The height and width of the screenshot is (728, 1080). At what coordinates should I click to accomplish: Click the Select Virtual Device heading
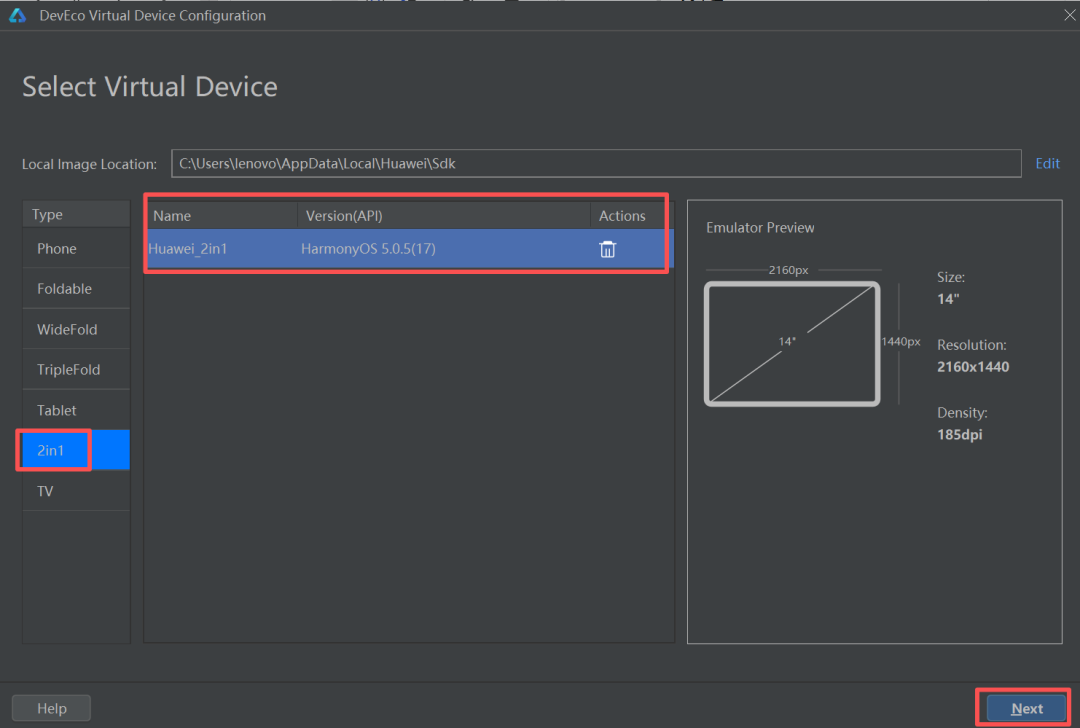pos(149,87)
